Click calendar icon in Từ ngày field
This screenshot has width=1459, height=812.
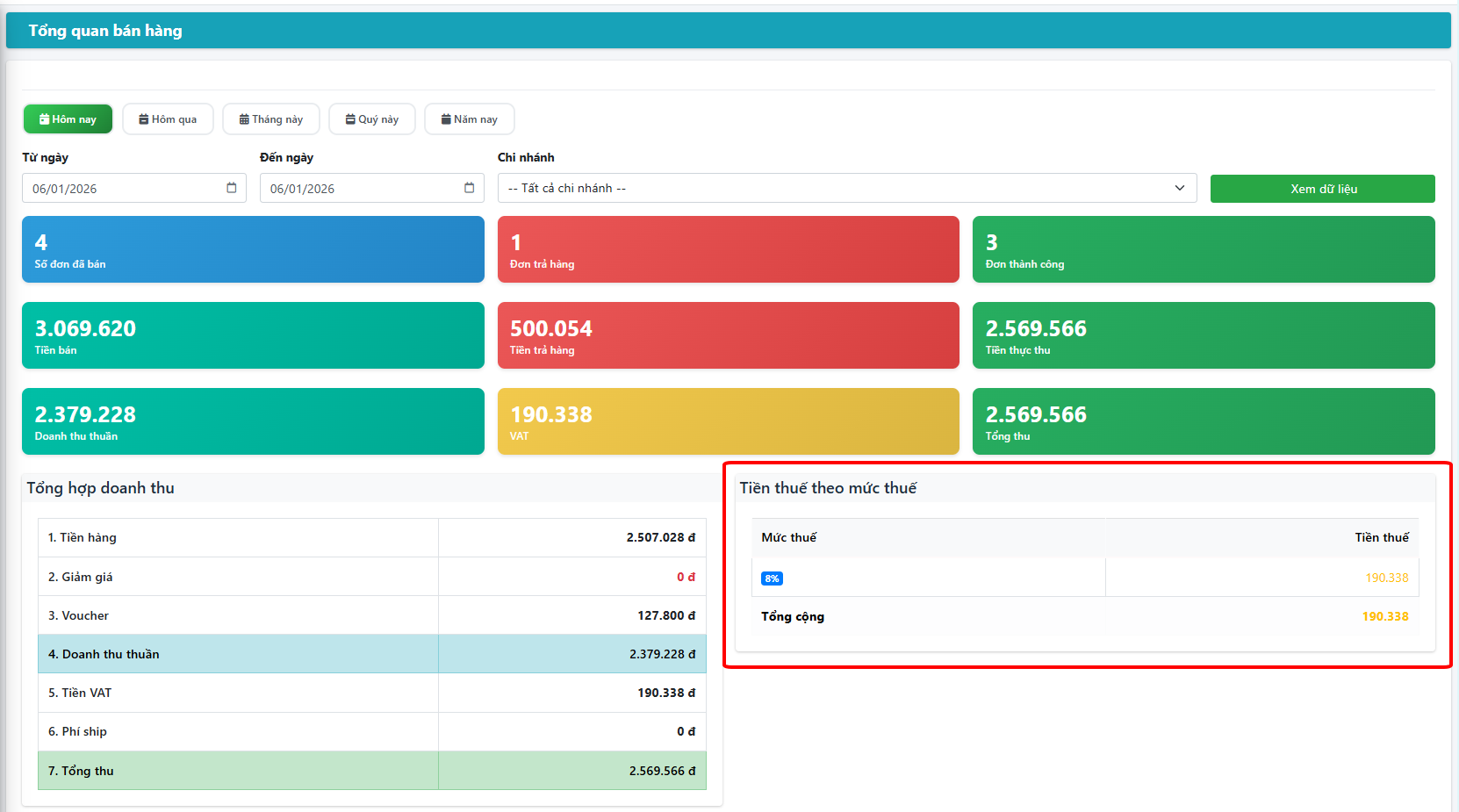[x=232, y=188]
